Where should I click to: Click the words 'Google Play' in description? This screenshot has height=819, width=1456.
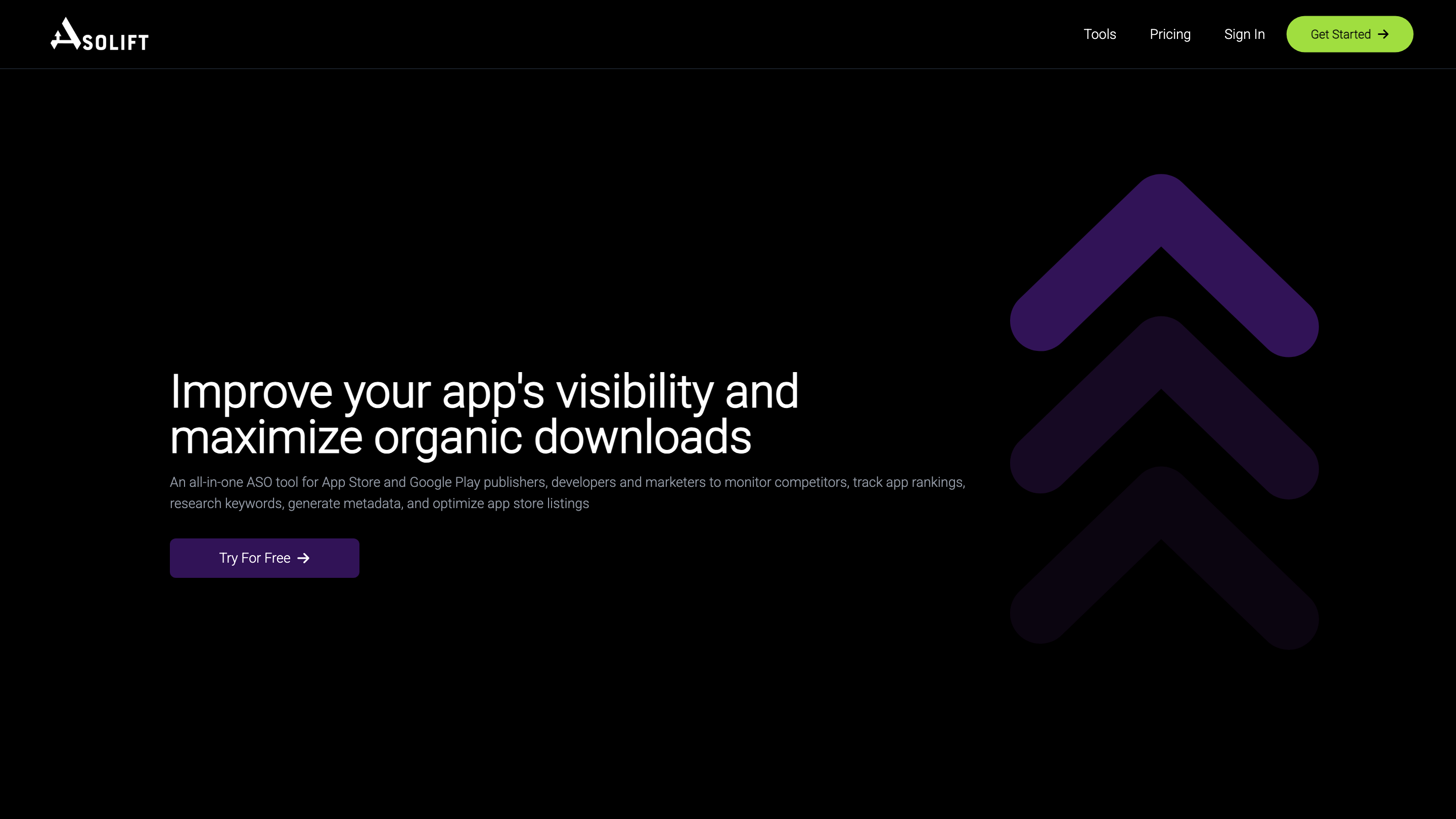(x=444, y=482)
